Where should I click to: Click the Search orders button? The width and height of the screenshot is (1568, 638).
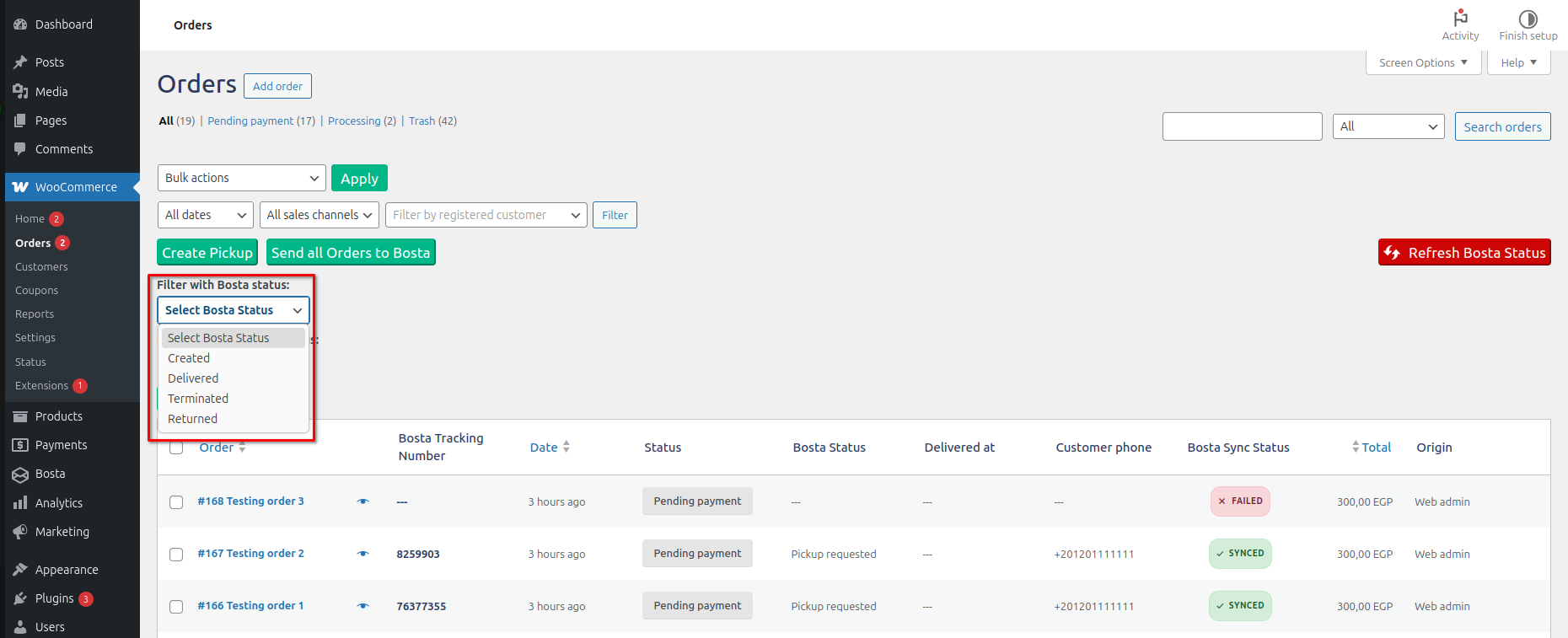[x=1502, y=126]
